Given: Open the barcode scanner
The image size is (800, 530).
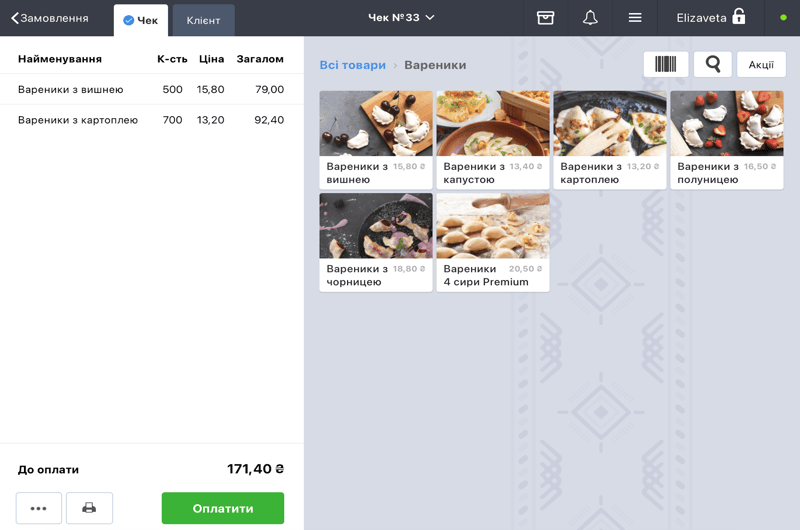Looking at the screenshot, I should point(665,65).
